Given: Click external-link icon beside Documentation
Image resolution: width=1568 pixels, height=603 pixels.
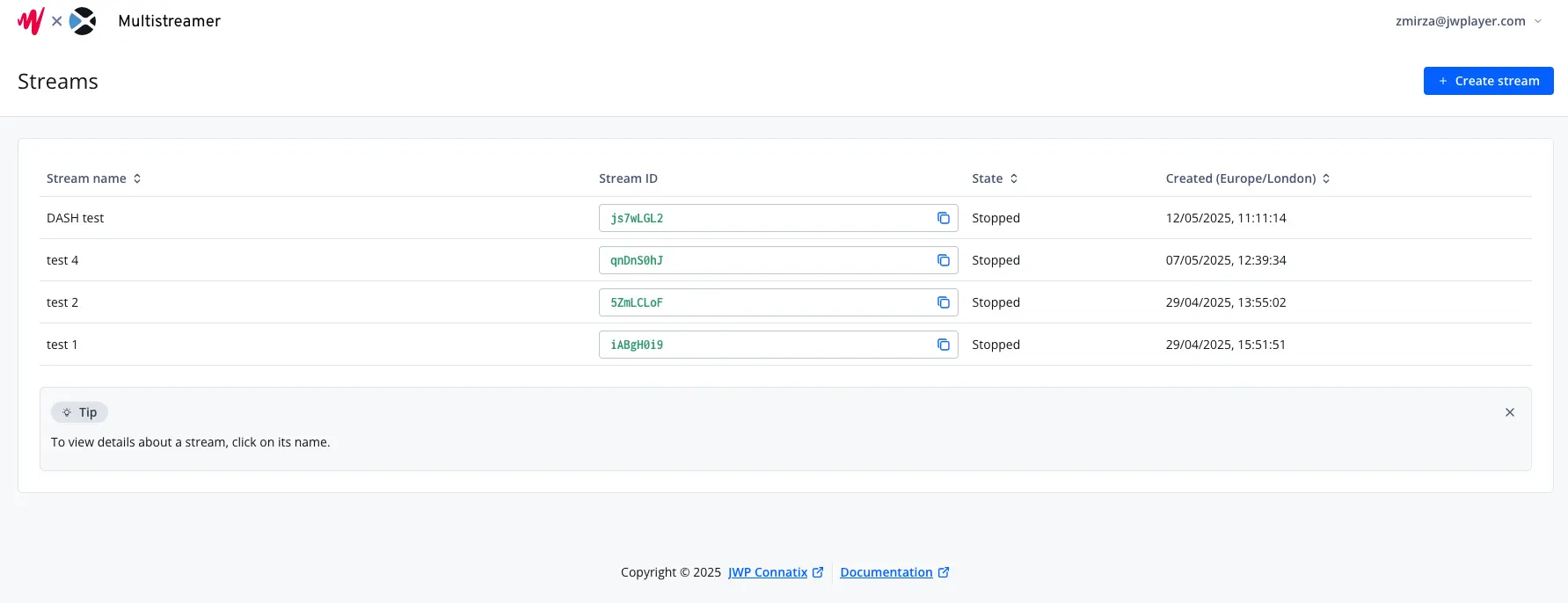Looking at the screenshot, I should [x=944, y=572].
